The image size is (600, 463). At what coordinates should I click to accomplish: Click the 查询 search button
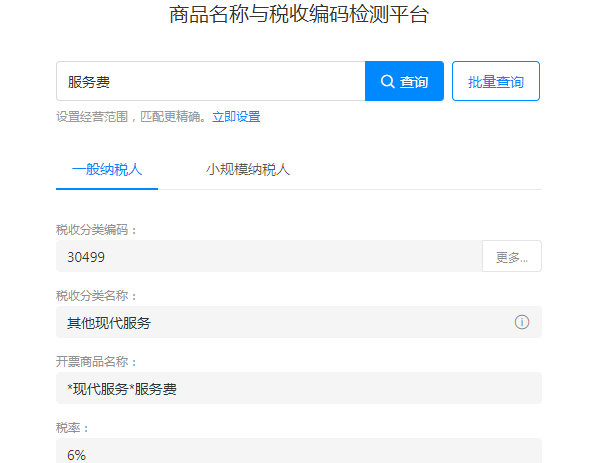click(x=404, y=81)
